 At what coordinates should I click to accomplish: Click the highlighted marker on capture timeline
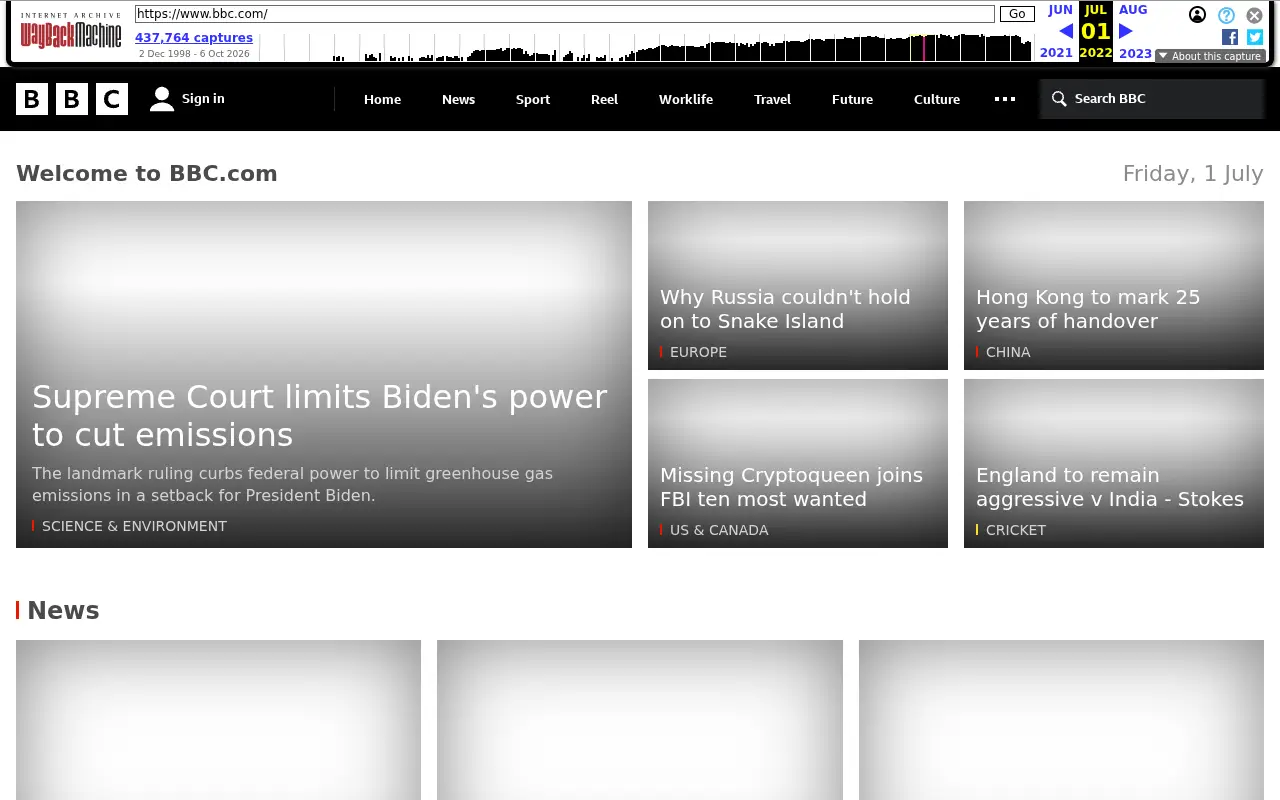tap(923, 47)
